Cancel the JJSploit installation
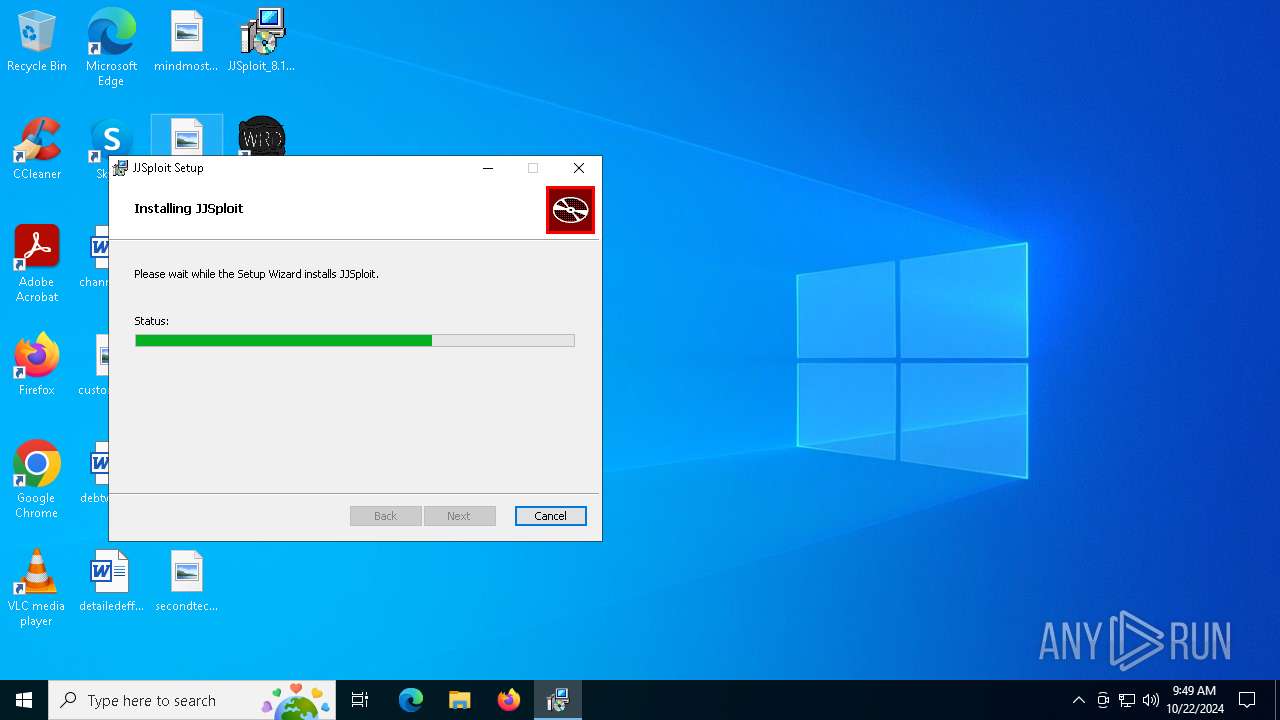The height and width of the screenshot is (720, 1280). click(550, 516)
